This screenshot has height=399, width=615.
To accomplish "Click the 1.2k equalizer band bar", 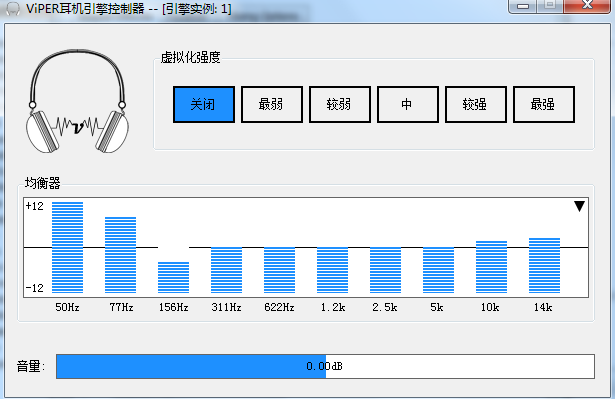I will coord(332,270).
